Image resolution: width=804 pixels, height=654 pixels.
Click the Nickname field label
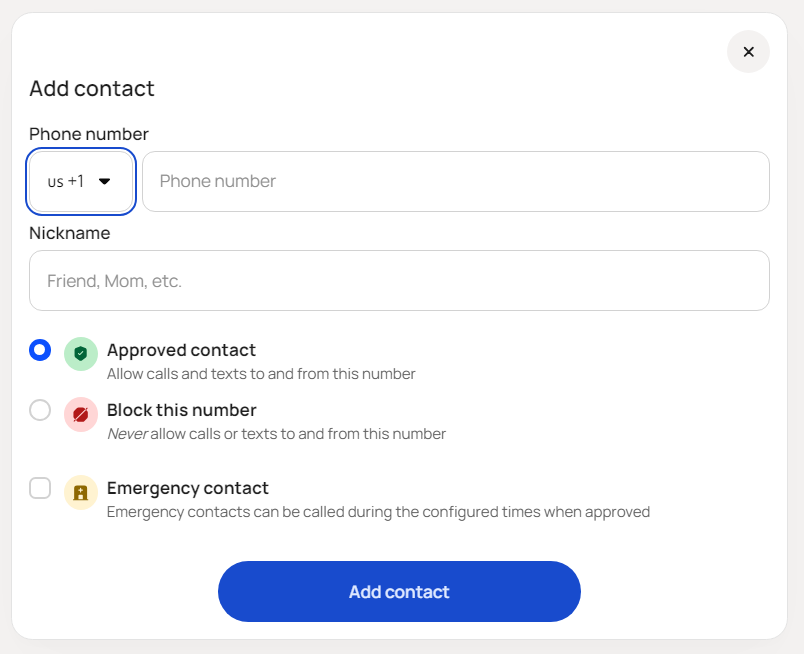point(70,233)
